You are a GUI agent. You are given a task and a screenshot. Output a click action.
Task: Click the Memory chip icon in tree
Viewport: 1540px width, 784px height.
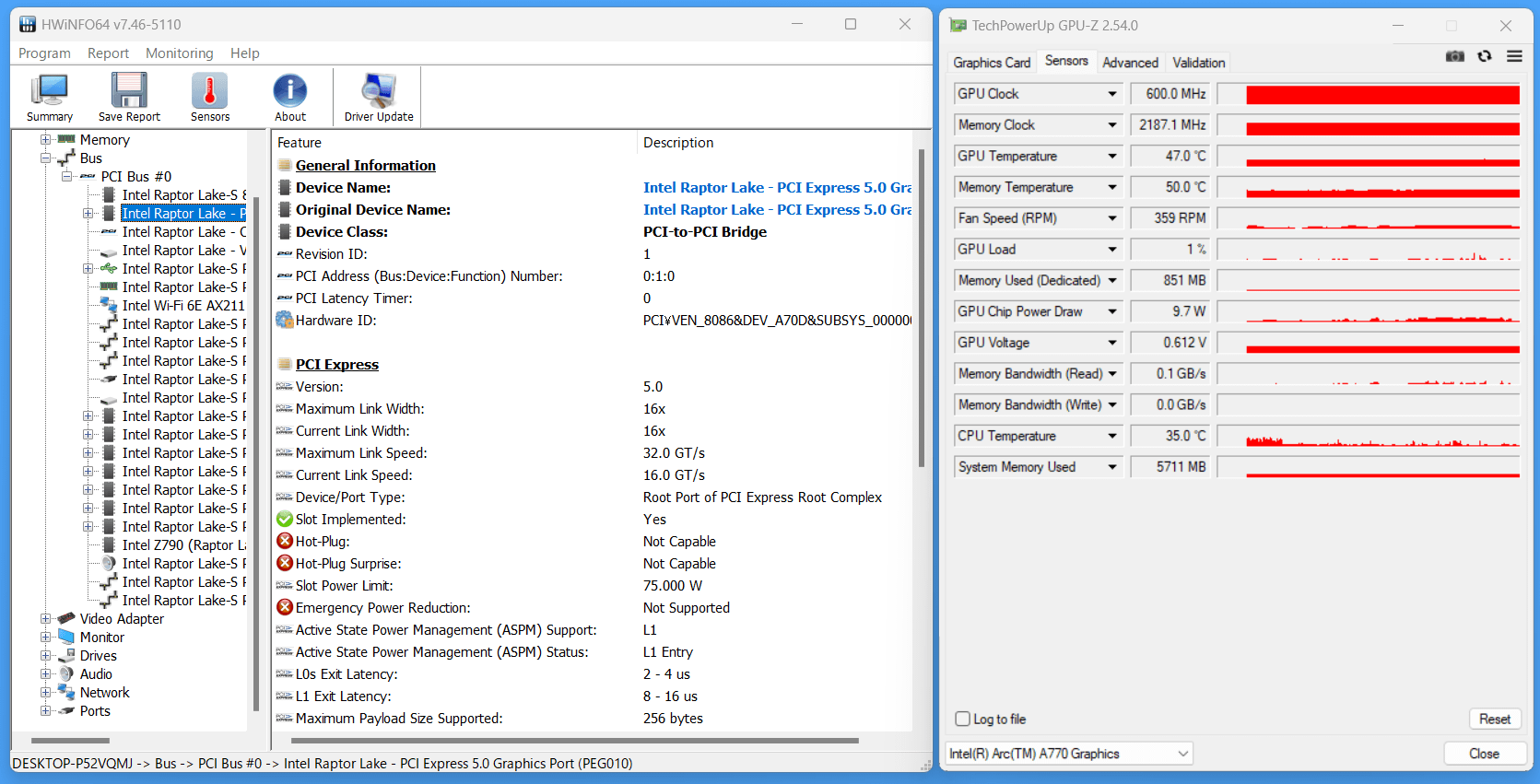click(66, 139)
